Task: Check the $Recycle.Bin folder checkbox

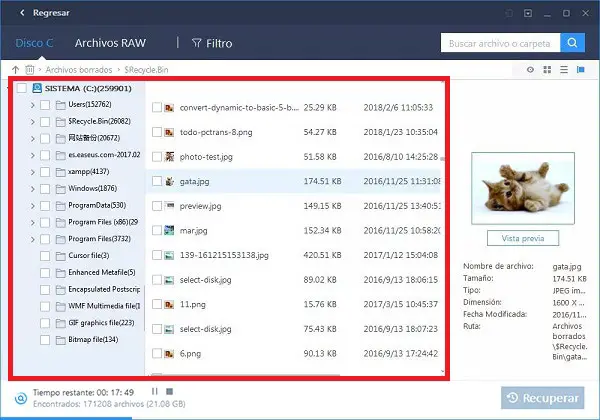Action: click(x=45, y=122)
